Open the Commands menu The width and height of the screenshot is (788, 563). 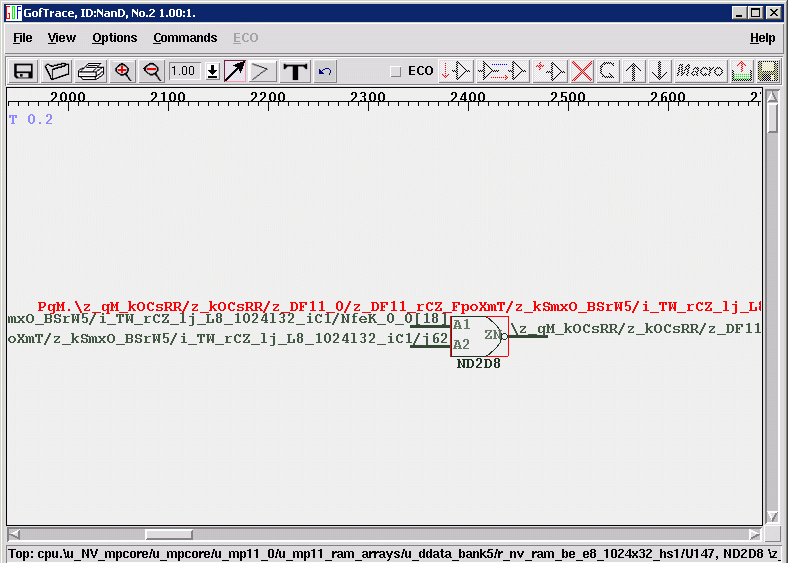[x=185, y=38]
